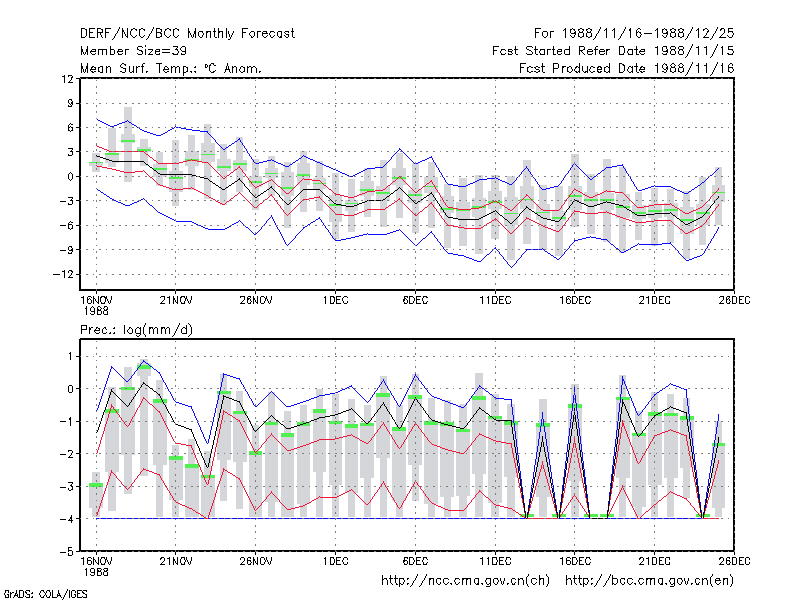800x600 pixels.
Task: Click the forecast period 1988/11/16-1988/12/25 text
Action: [x=634, y=34]
